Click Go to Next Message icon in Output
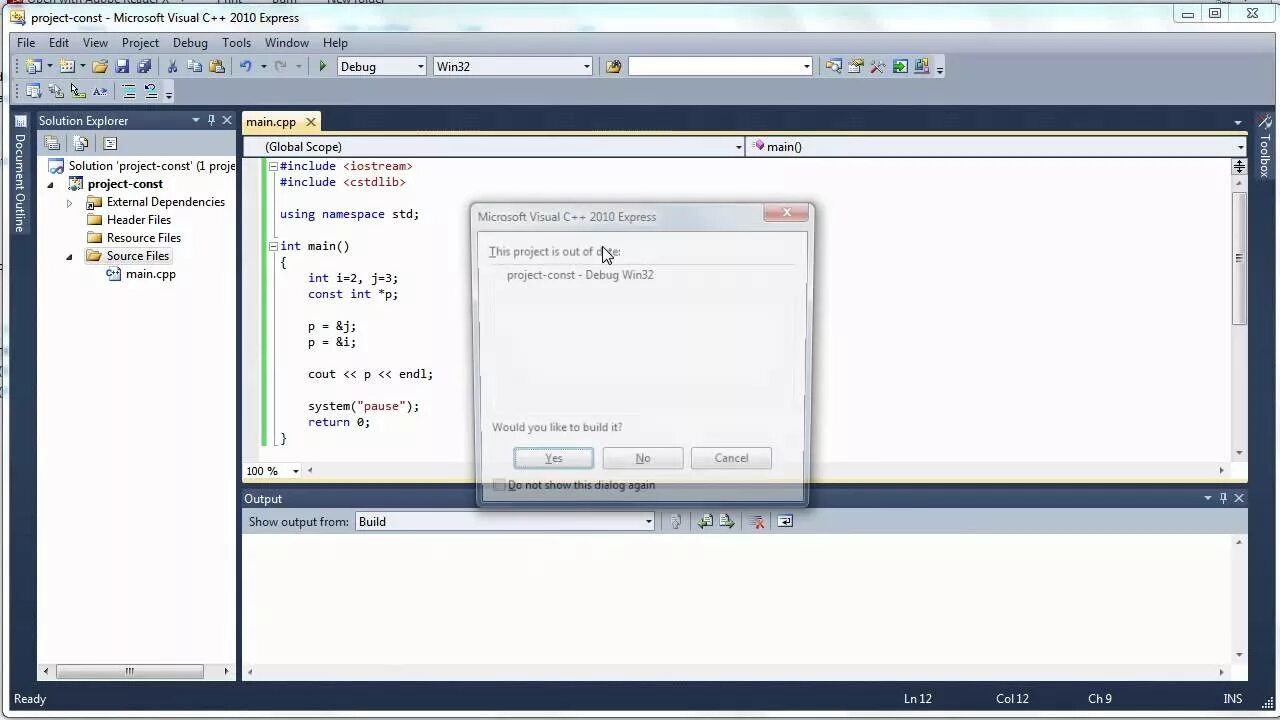This screenshot has height=720, width=1280. pyautogui.click(x=727, y=521)
